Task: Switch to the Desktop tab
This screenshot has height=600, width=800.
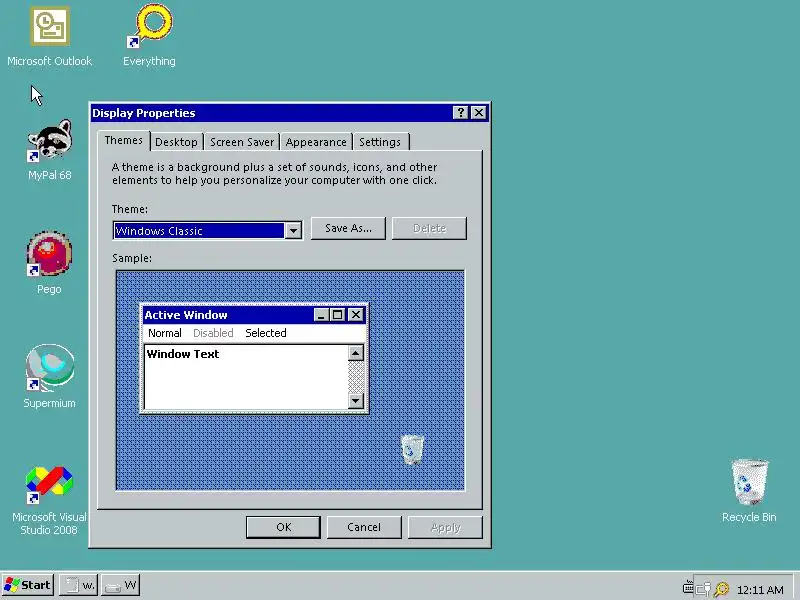Action: [x=176, y=142]
